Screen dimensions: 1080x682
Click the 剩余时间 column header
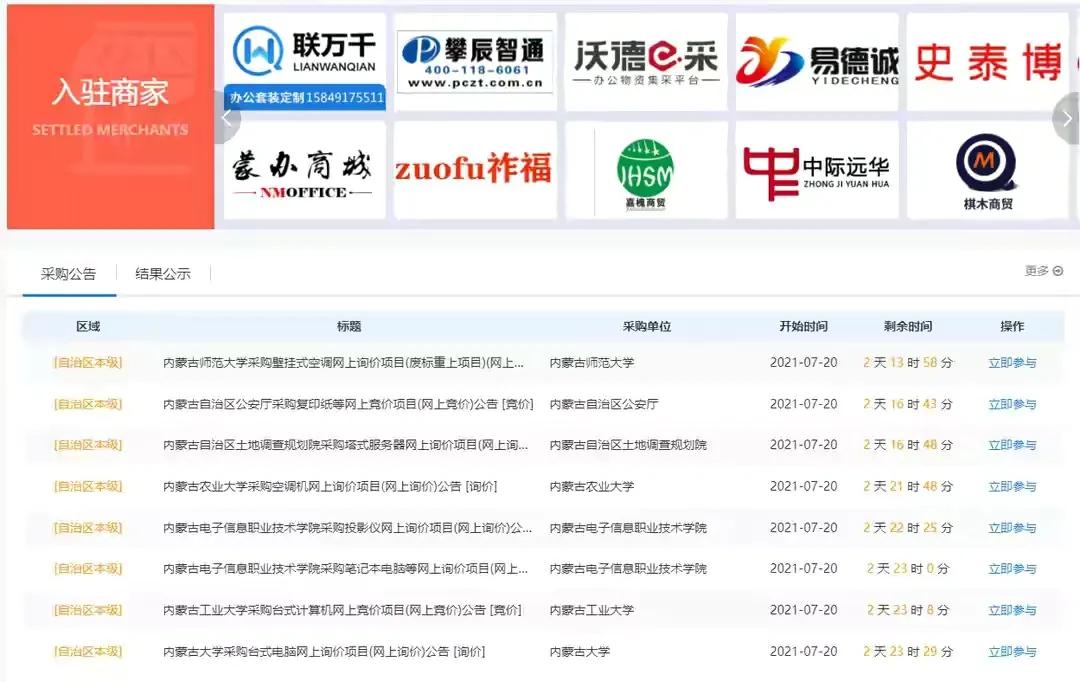(908, 327)
